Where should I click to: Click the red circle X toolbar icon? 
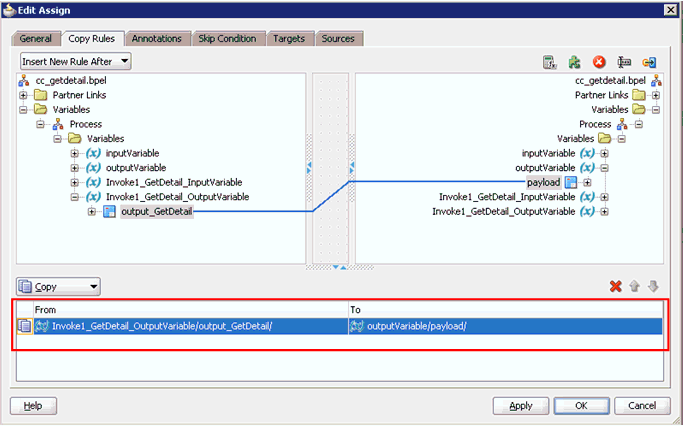coord(599,62)
